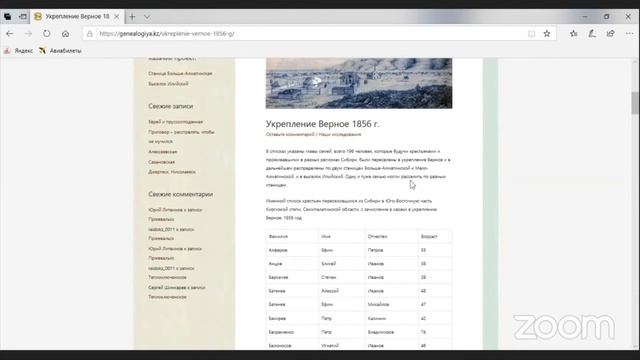Set these tabs aside icon
Image resolution: width=640 pixels, height=360 pixels.
tap(23, 17)
